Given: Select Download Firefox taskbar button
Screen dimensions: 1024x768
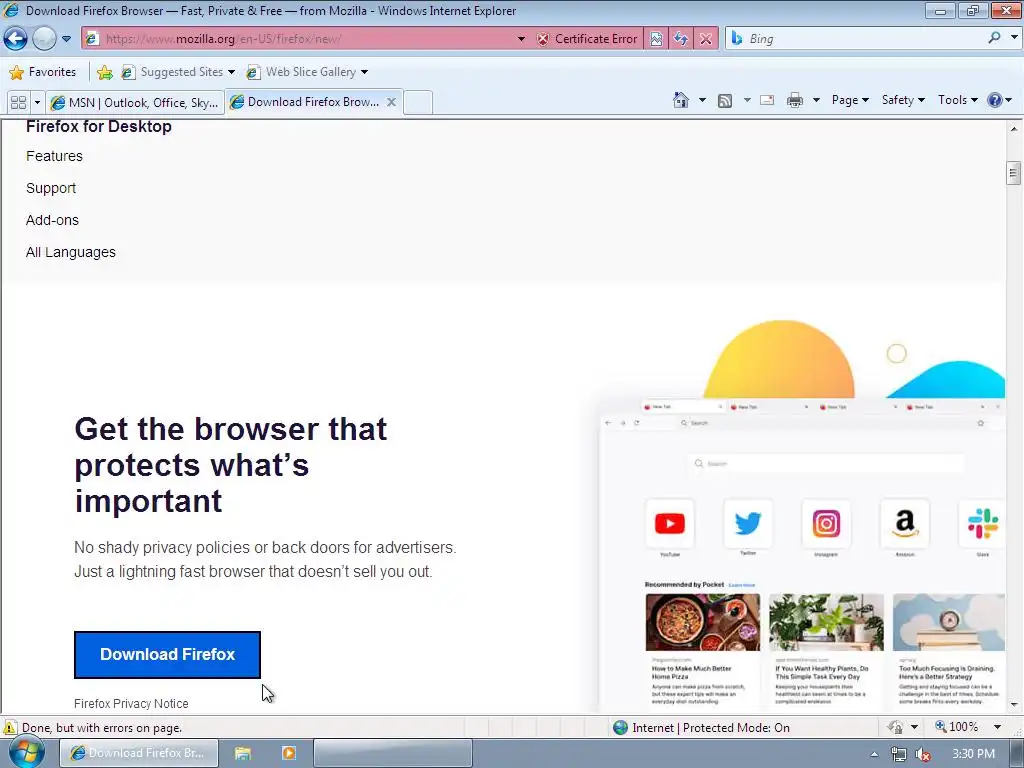Looking at the screenshot, I should click(139, 753).
